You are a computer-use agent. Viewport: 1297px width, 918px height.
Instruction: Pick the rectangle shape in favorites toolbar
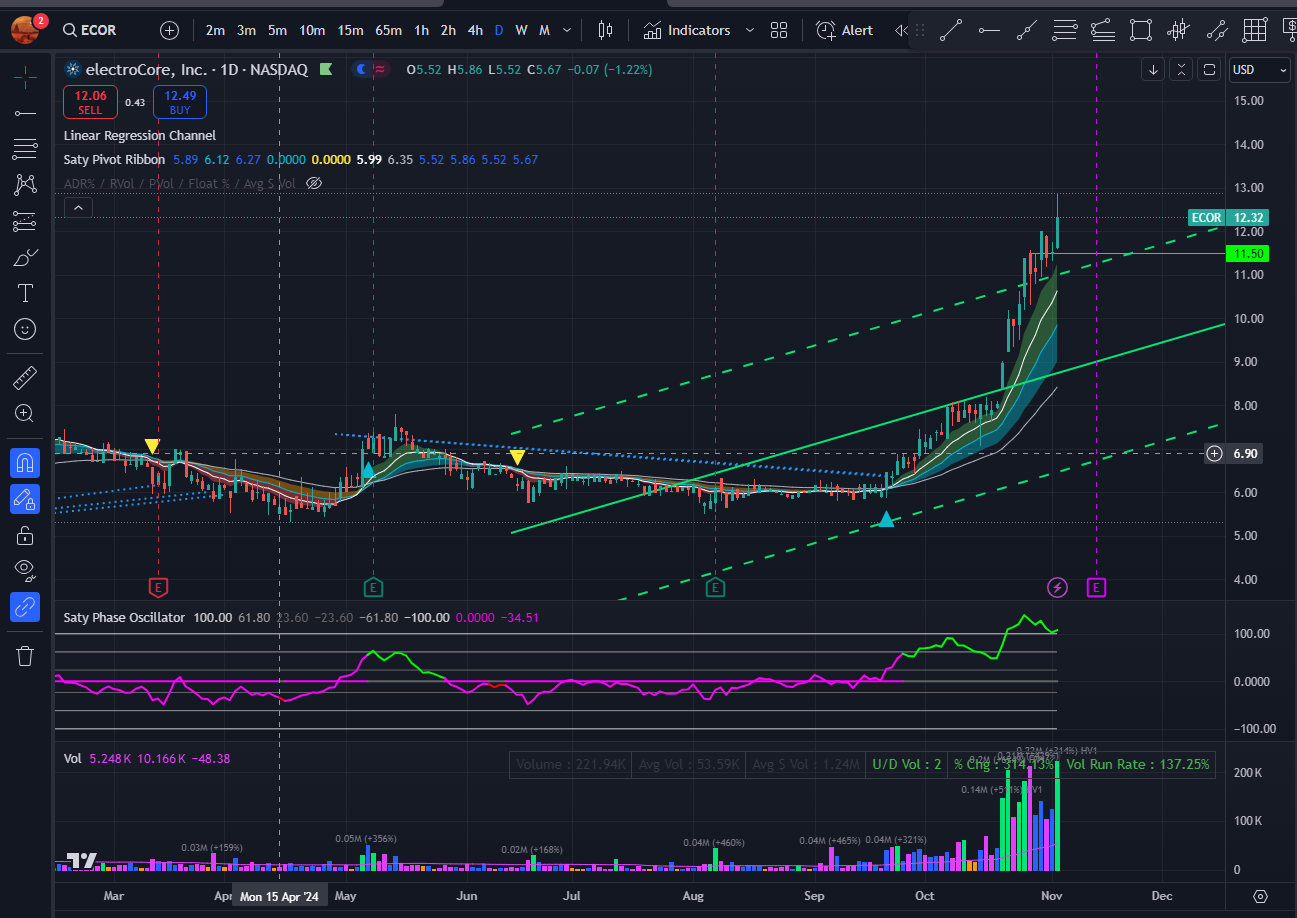pos(1141,30)
